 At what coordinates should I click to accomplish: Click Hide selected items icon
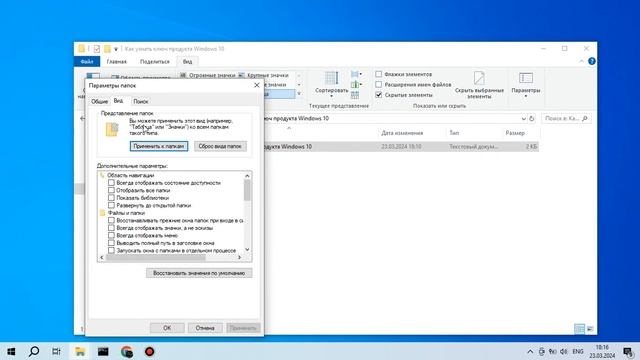(x=479, y=85)
